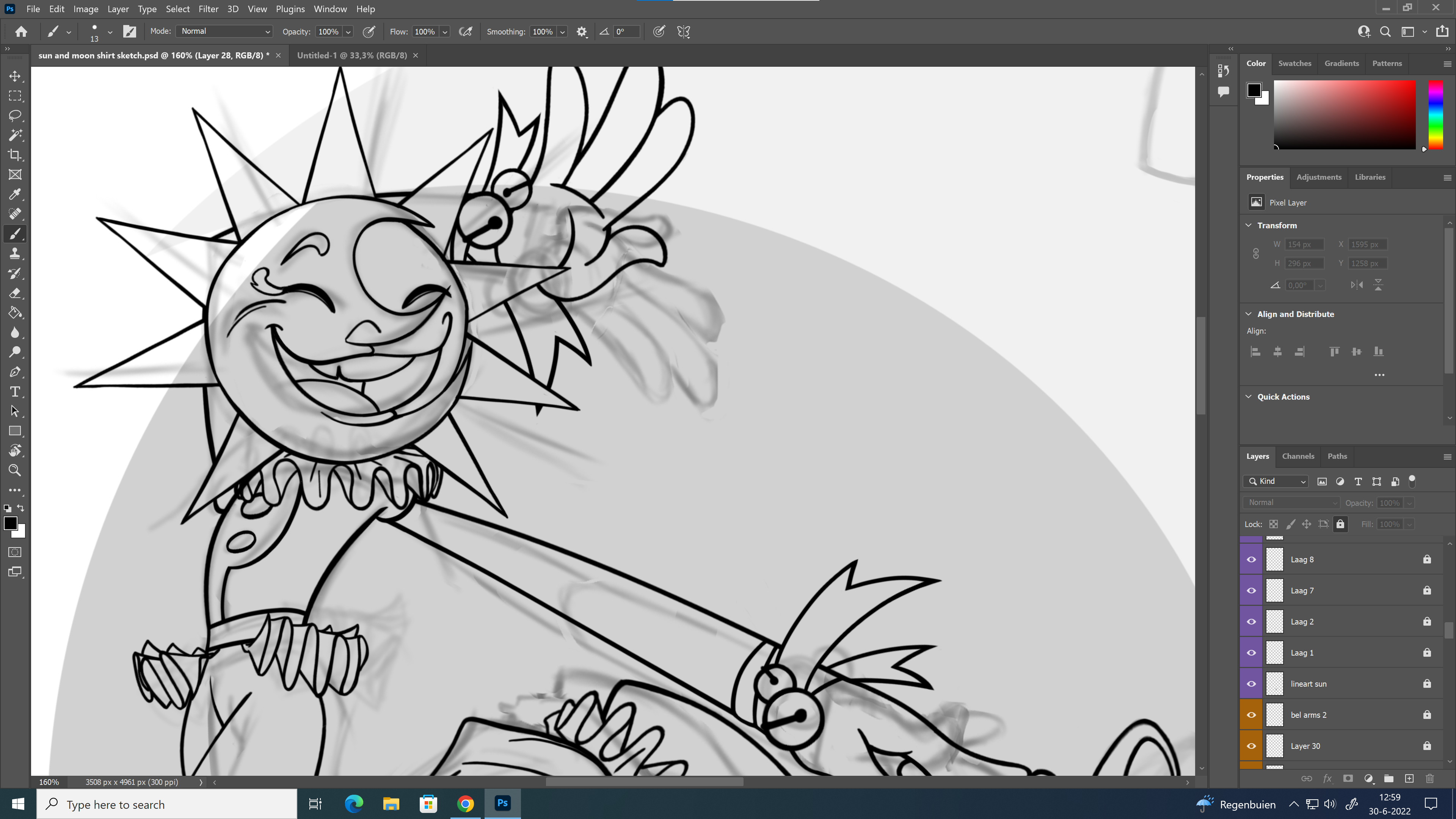Image resolution: width=1456 pixels, height=819 pixels.
Task: Select the Horizontal Type tool
Action: pyautogui.click(x=15, y=392)
